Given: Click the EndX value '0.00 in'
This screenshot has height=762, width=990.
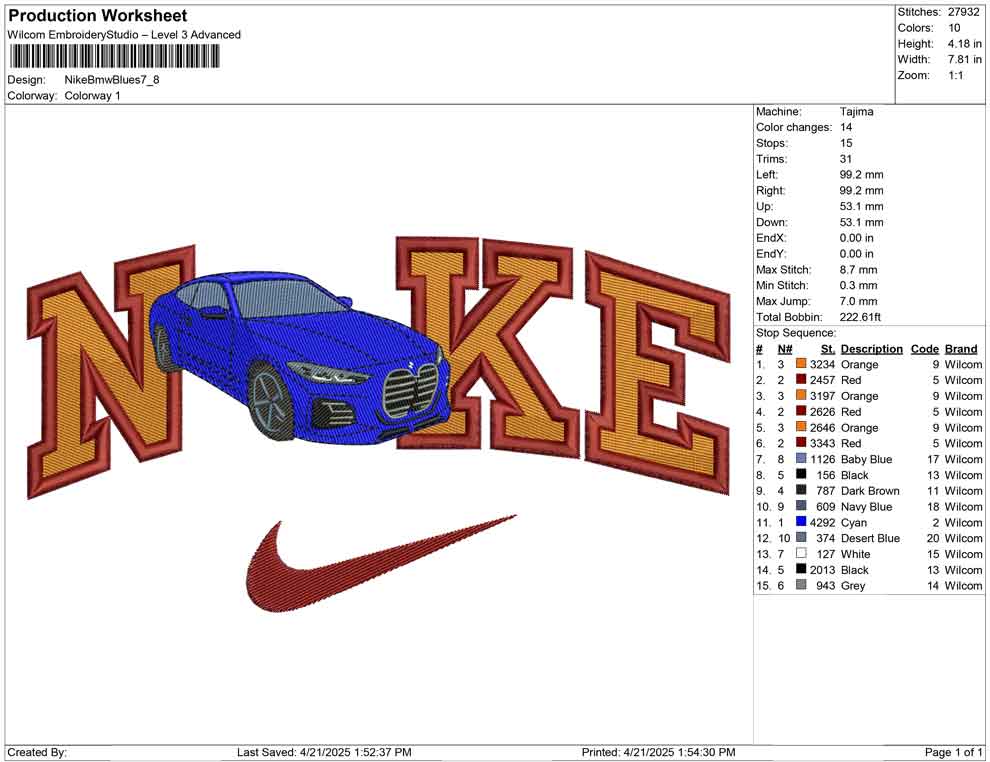Looking at the screenshot, I should click(x=857, y=238).
